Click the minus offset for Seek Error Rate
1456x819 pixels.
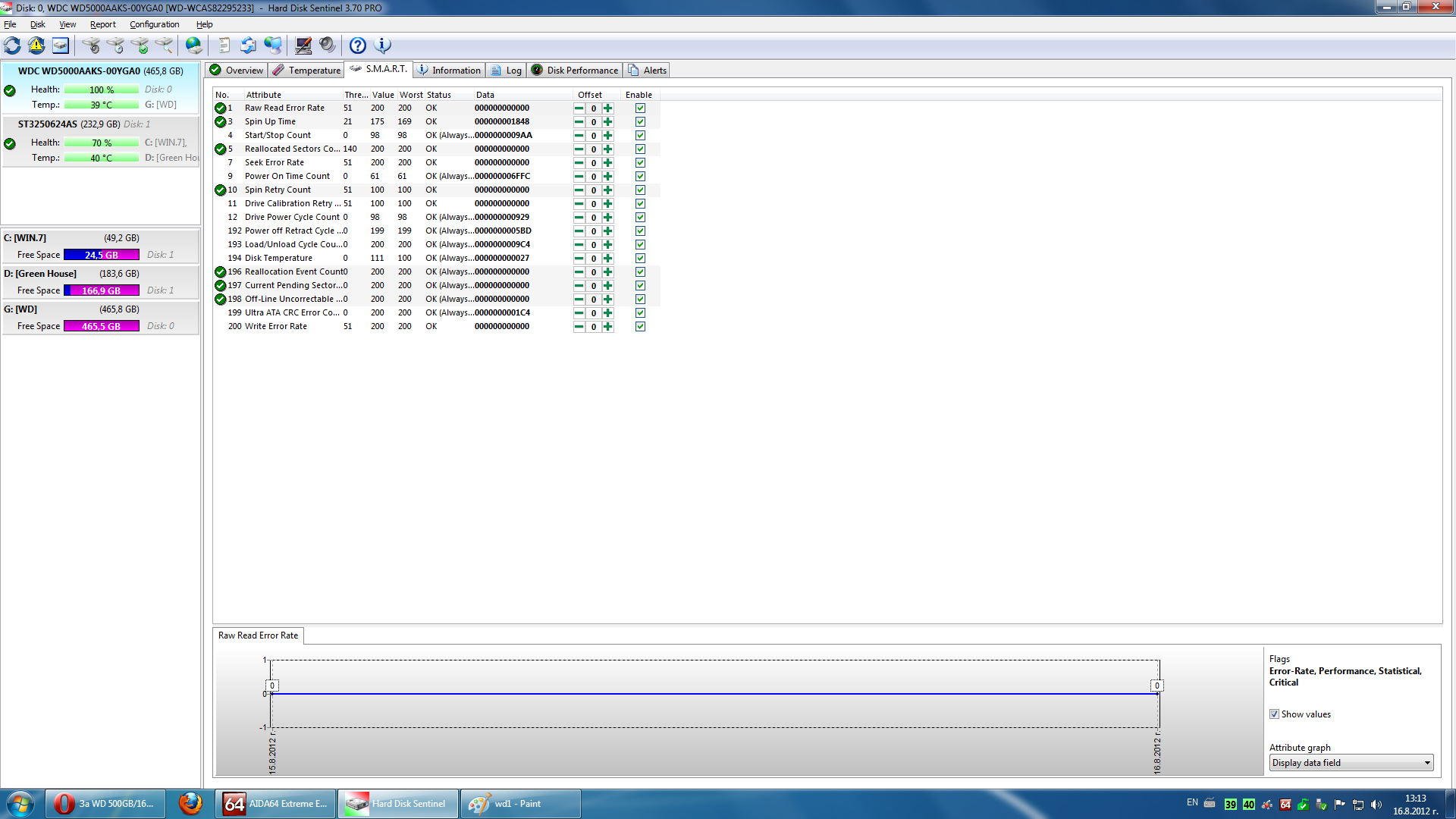[x=579, y=162]
